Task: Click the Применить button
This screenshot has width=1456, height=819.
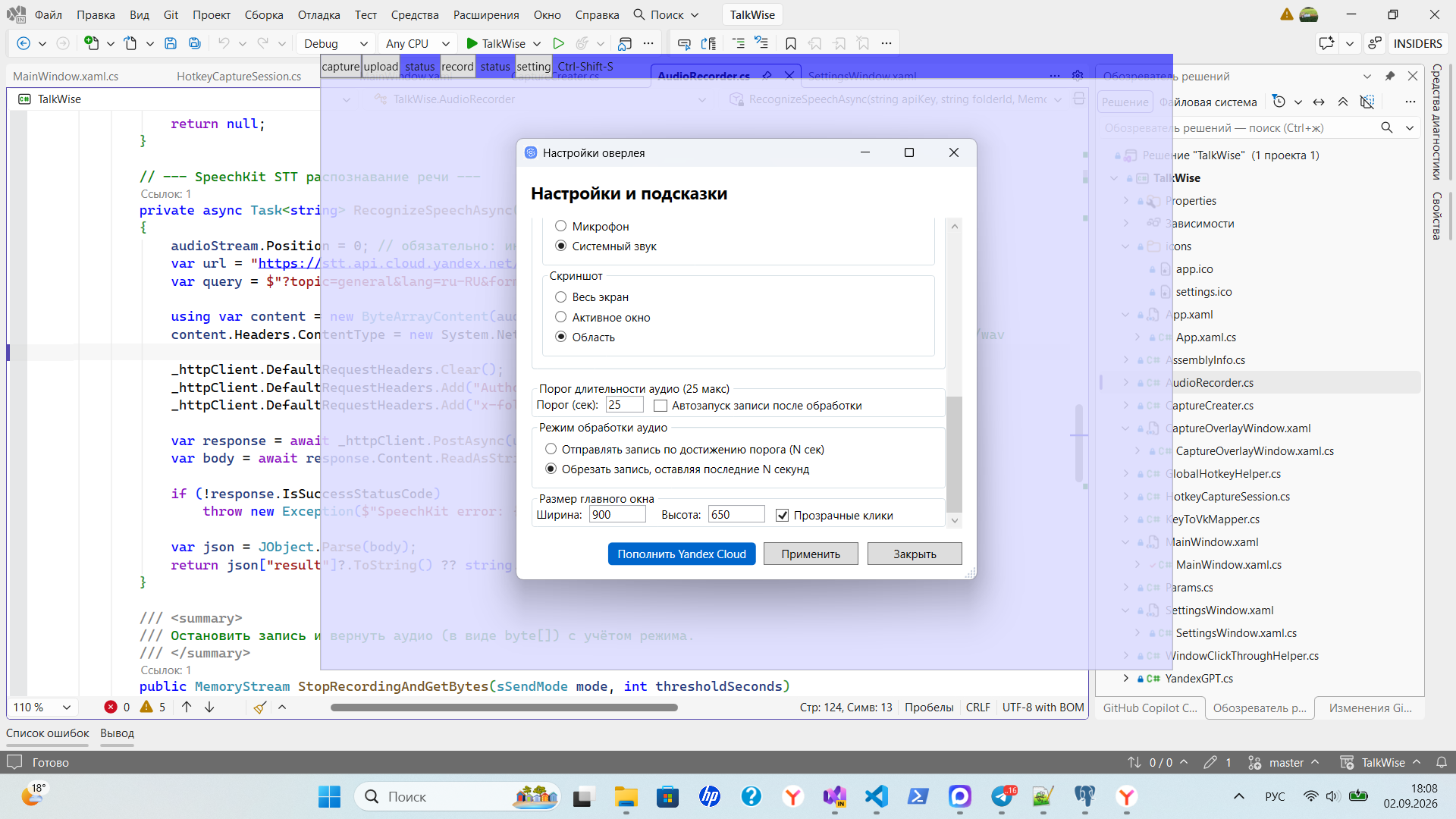Action: 811,554
